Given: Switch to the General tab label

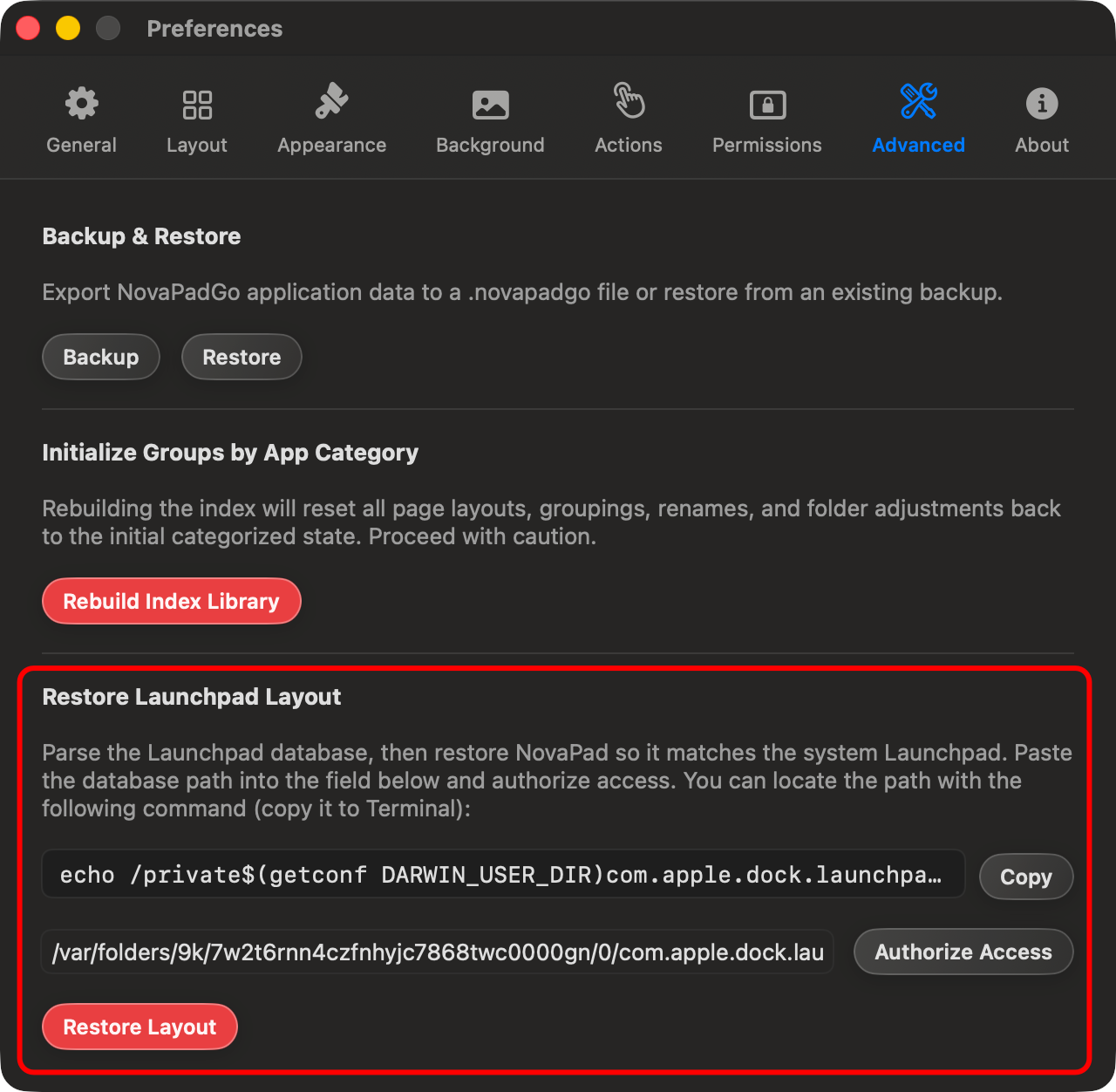Looking at the screenshot, I should tap(82, 145).
